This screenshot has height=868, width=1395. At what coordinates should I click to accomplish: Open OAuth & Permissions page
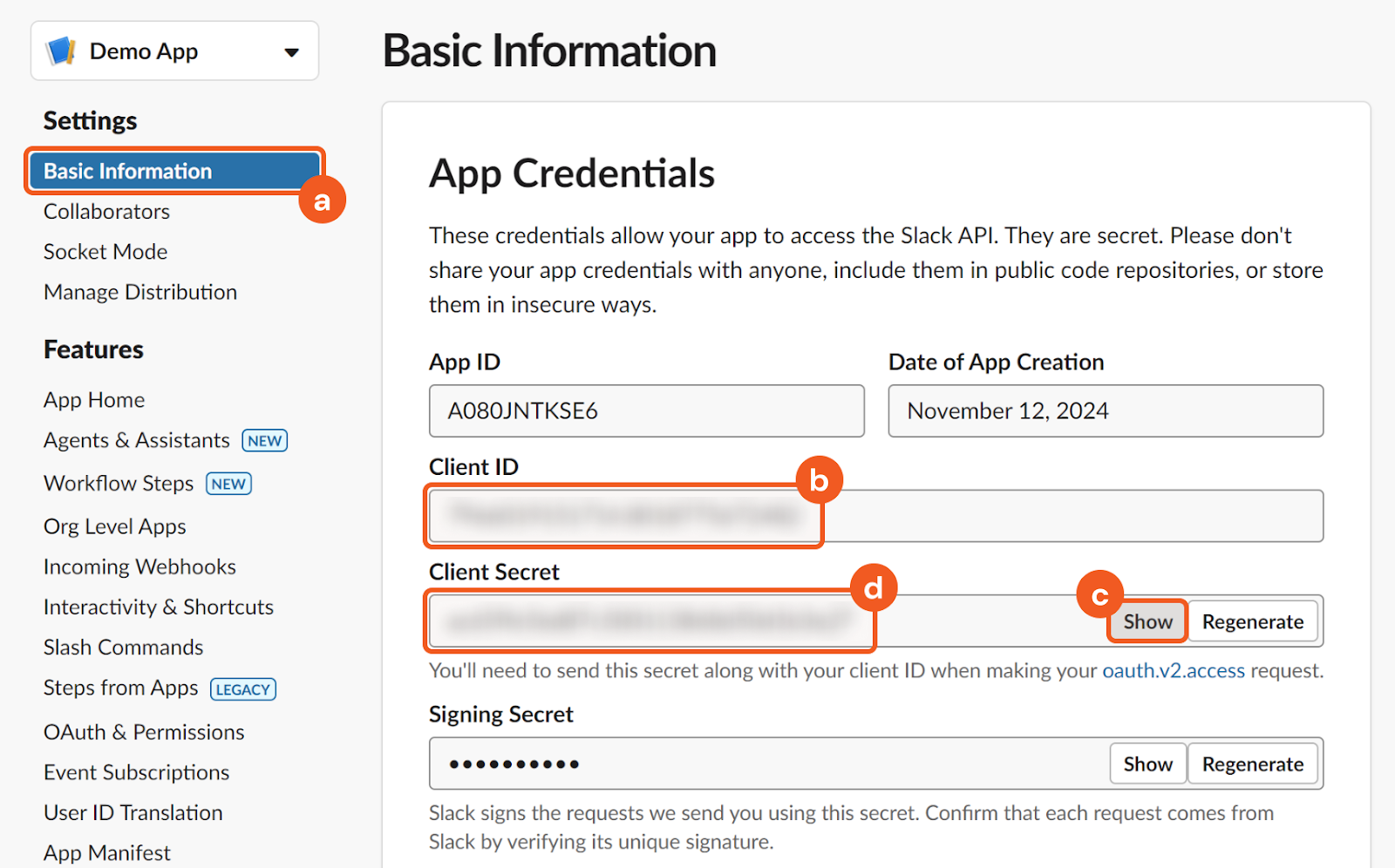[144, 732]
